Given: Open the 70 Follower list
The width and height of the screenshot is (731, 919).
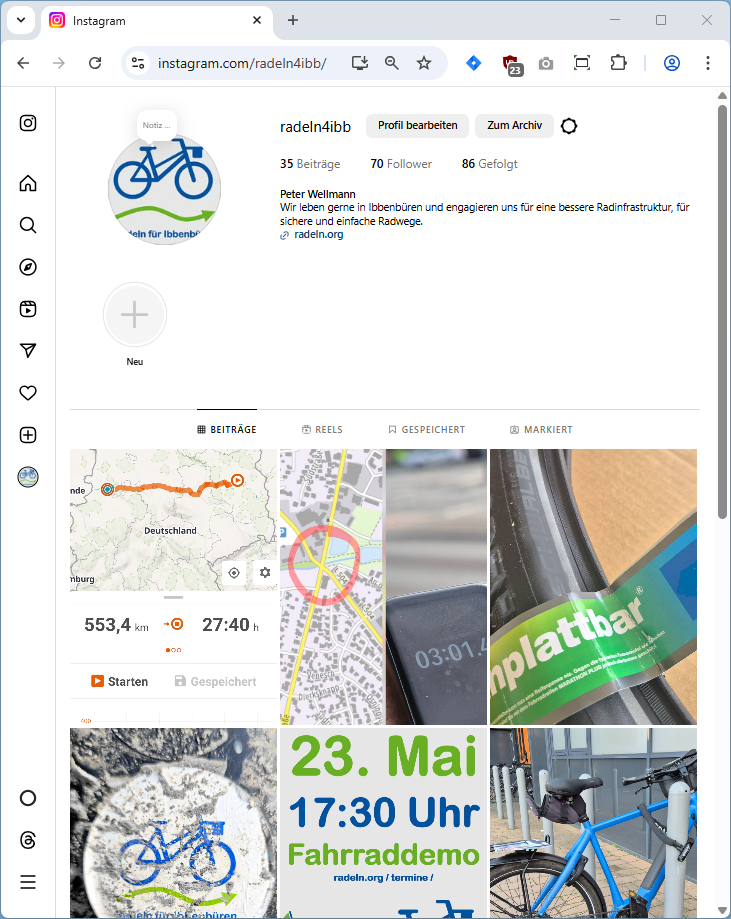Looking at the screenshot, I should pyautogui.click(x=401, y=164).
